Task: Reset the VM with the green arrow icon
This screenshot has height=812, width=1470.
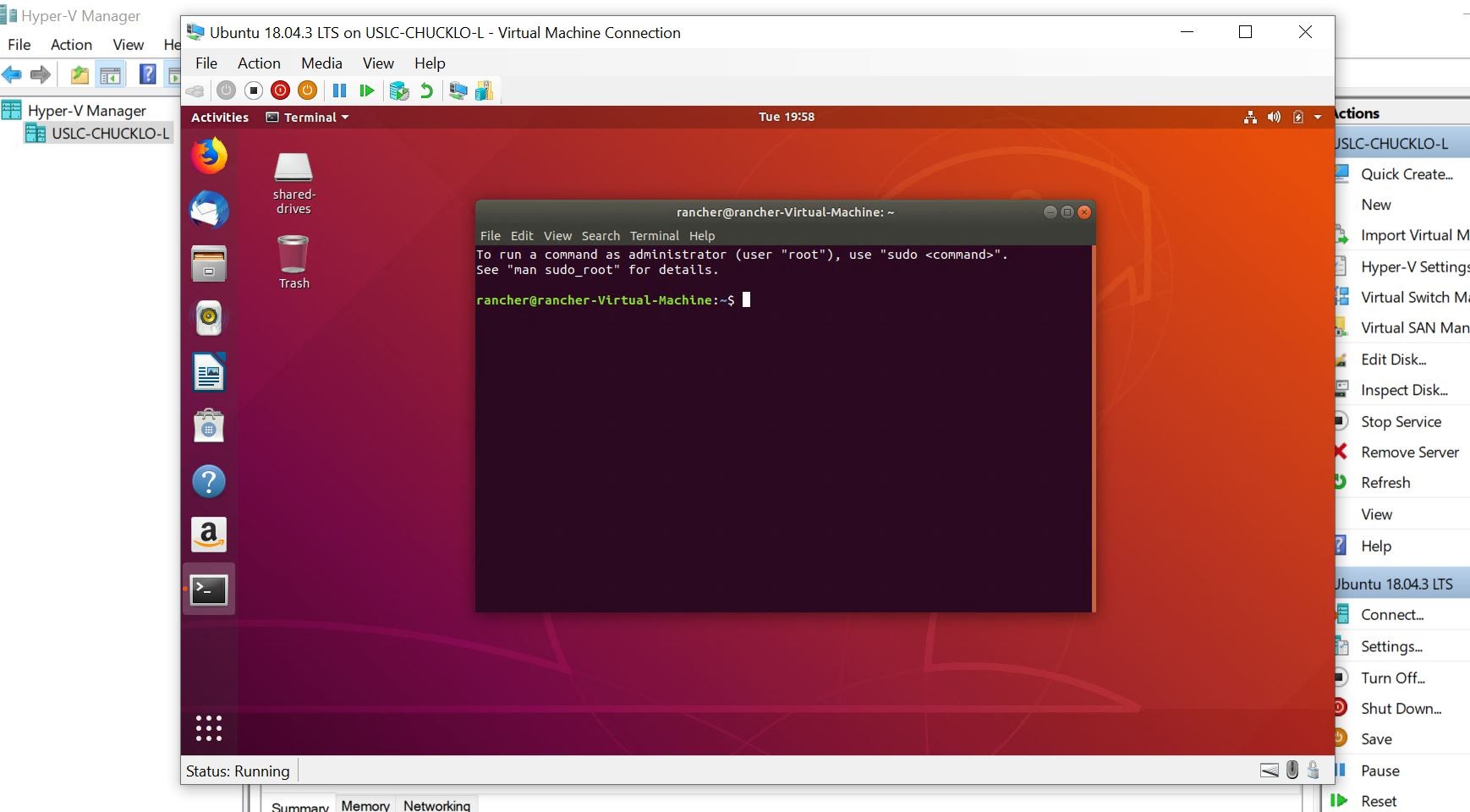Action: (x=366, y=91)
